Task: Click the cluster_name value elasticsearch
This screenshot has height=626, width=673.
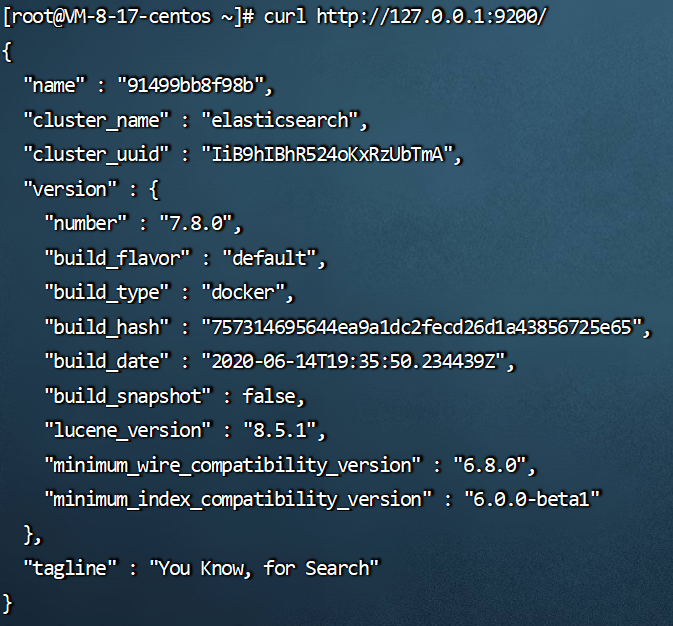Action: pos(284,121)
